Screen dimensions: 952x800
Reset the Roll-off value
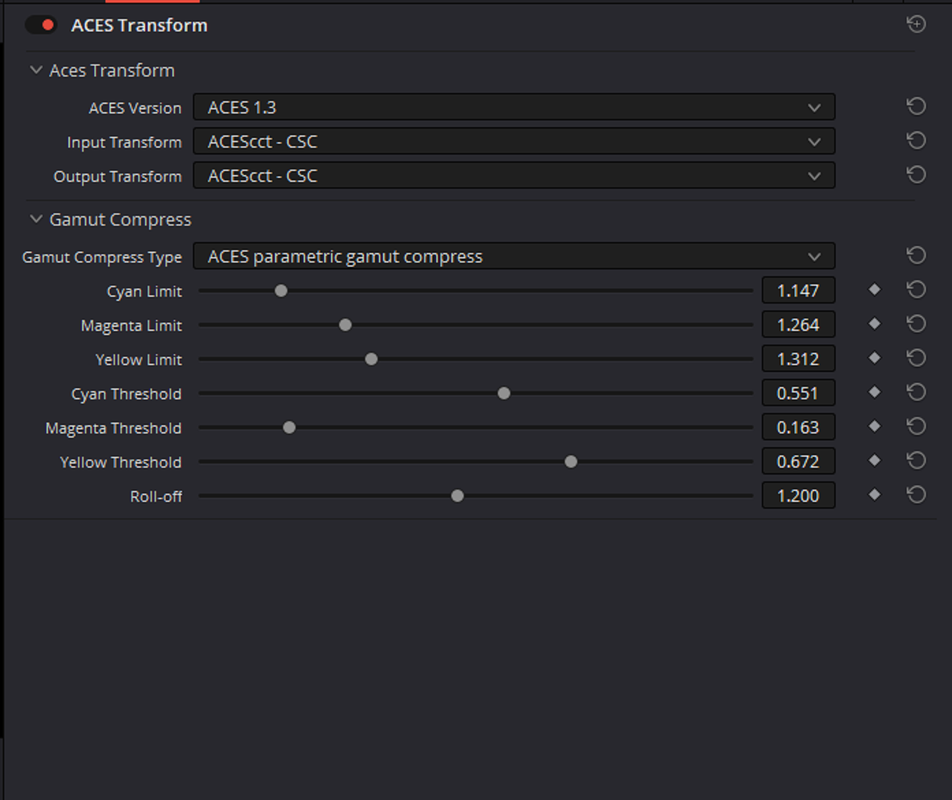tap(916, 495)
